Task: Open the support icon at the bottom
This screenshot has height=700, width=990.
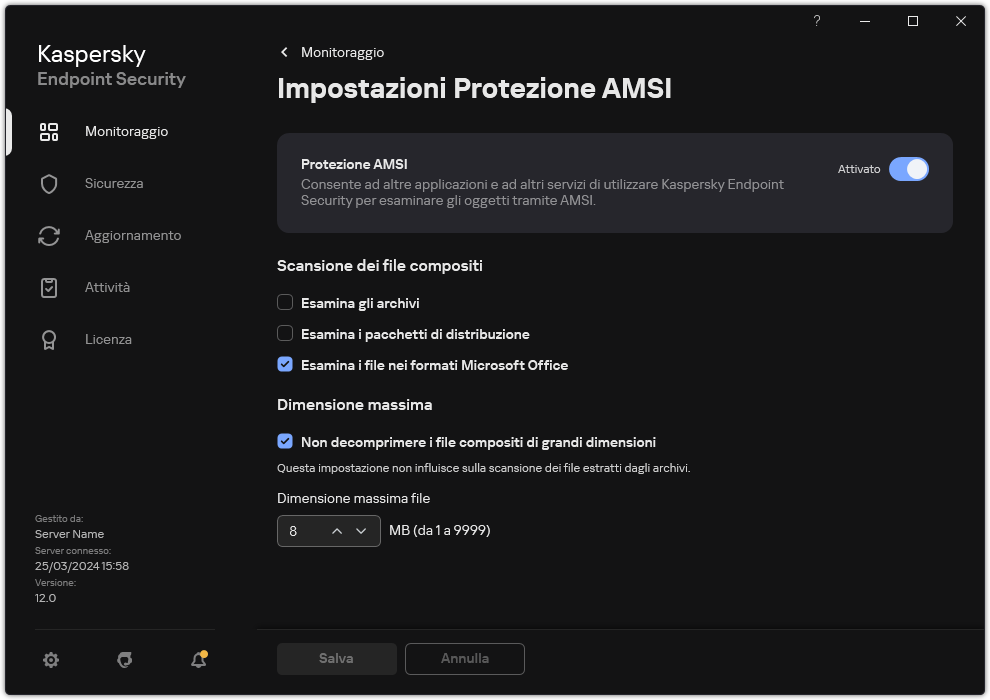Action: [124, 660]
